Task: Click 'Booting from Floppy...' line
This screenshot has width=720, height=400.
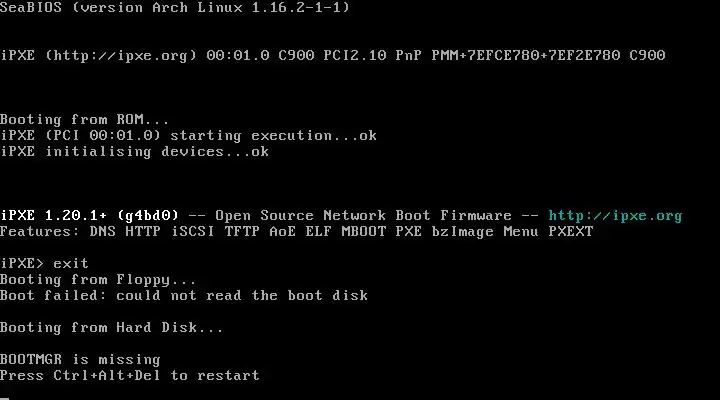Action: tap(98, 280)
